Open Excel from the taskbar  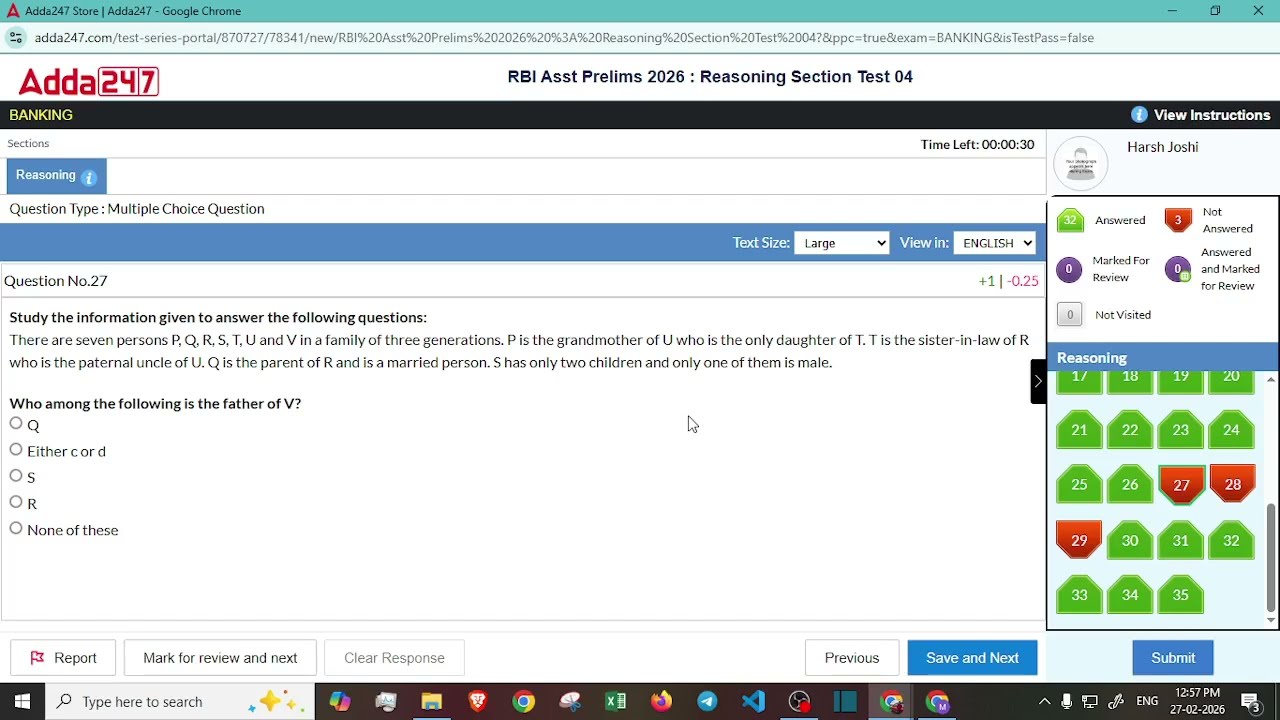tap(615, 702)
